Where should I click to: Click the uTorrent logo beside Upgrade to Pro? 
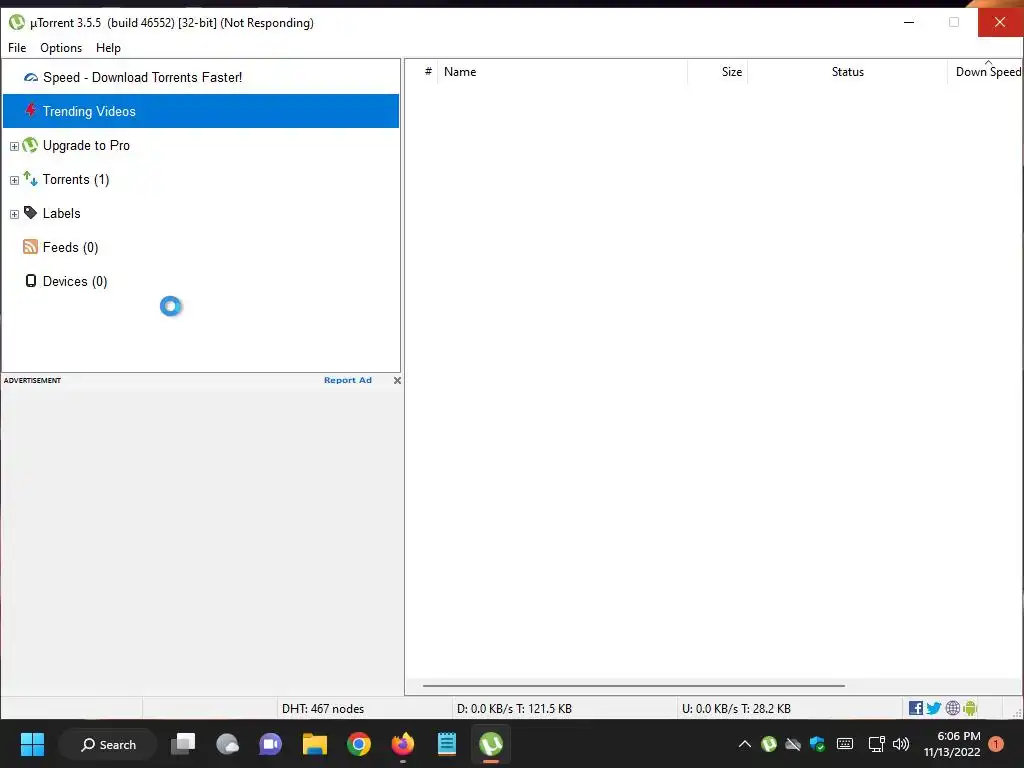pyautogui.click(x=30, y=145)
